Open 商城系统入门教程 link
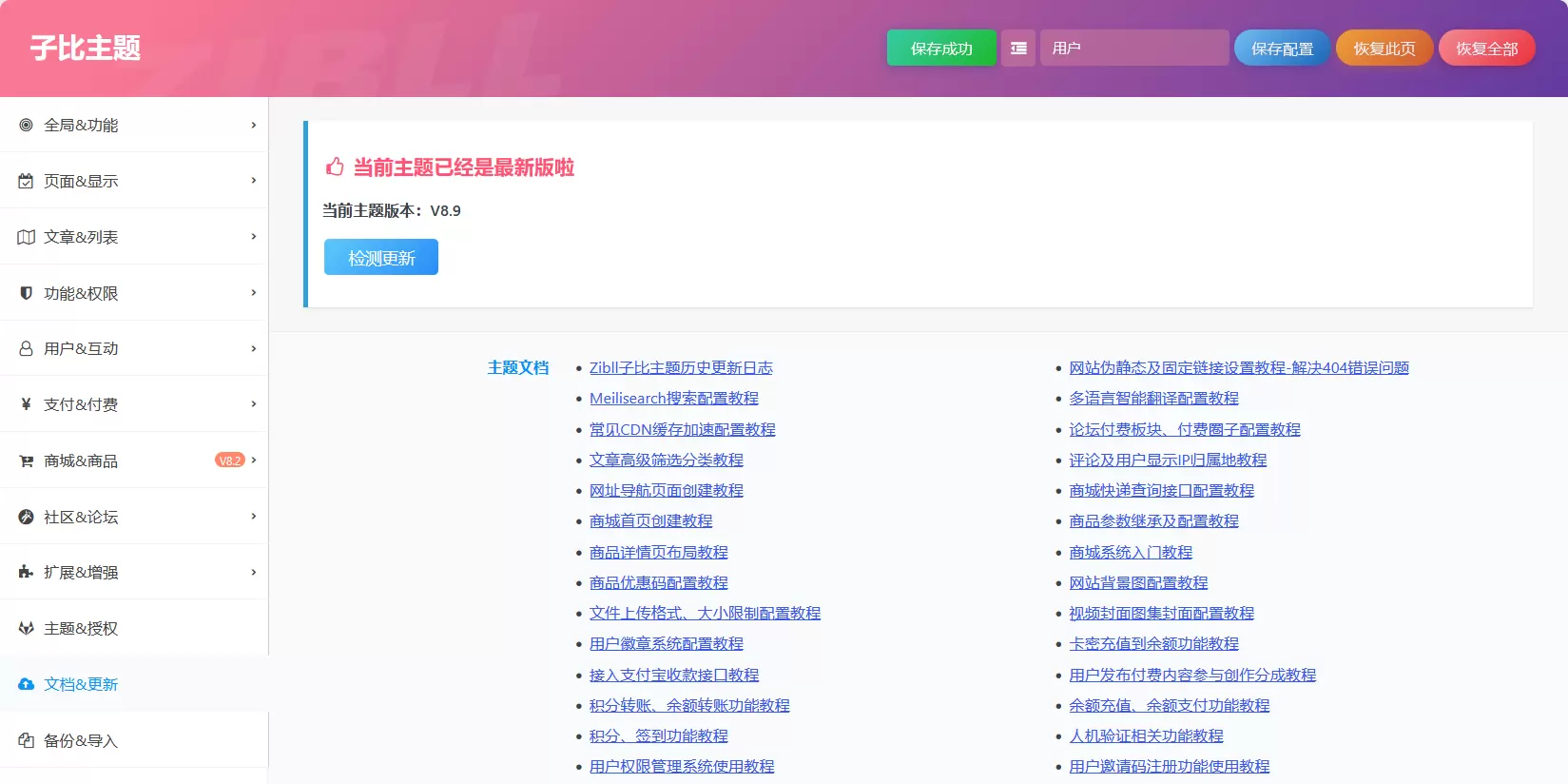Viewport: 1568px width, 784px height. pyautogui.click(x=1131, y=552)
